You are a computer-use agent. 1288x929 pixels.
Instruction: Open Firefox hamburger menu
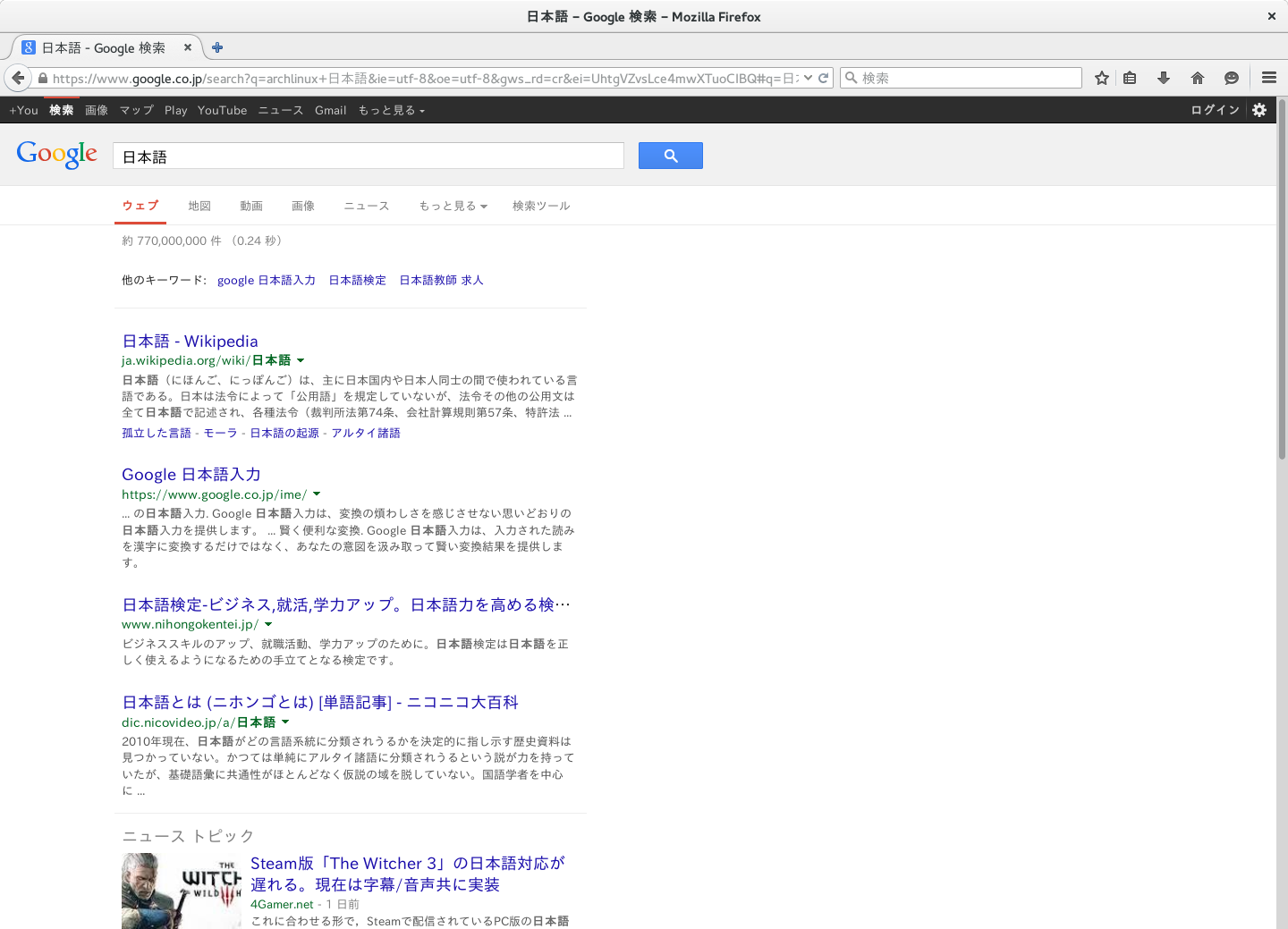coord(1269,78)
